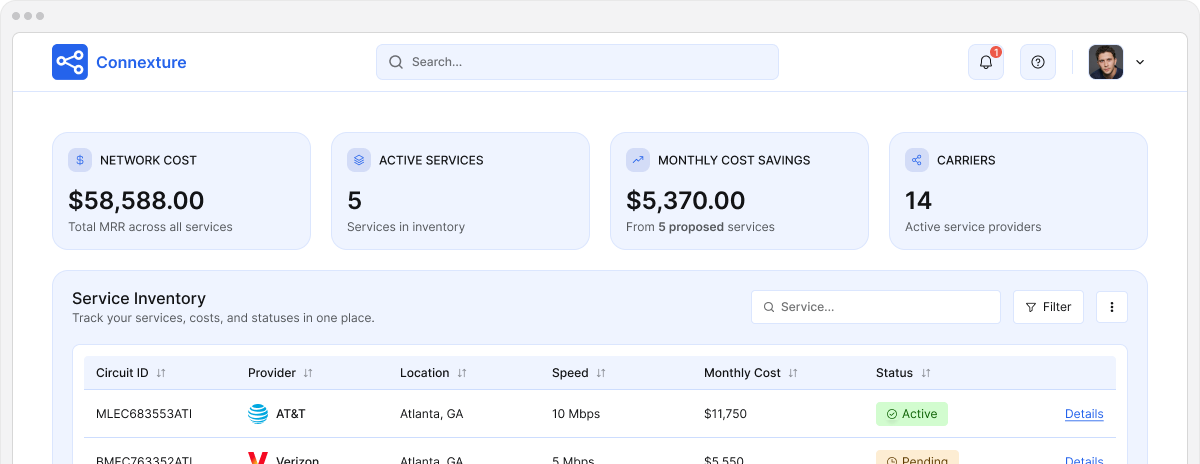Click the dollar icon on Network Cost card
The width and height of the screenshot is (1200, 464).
tap(80, 160)
